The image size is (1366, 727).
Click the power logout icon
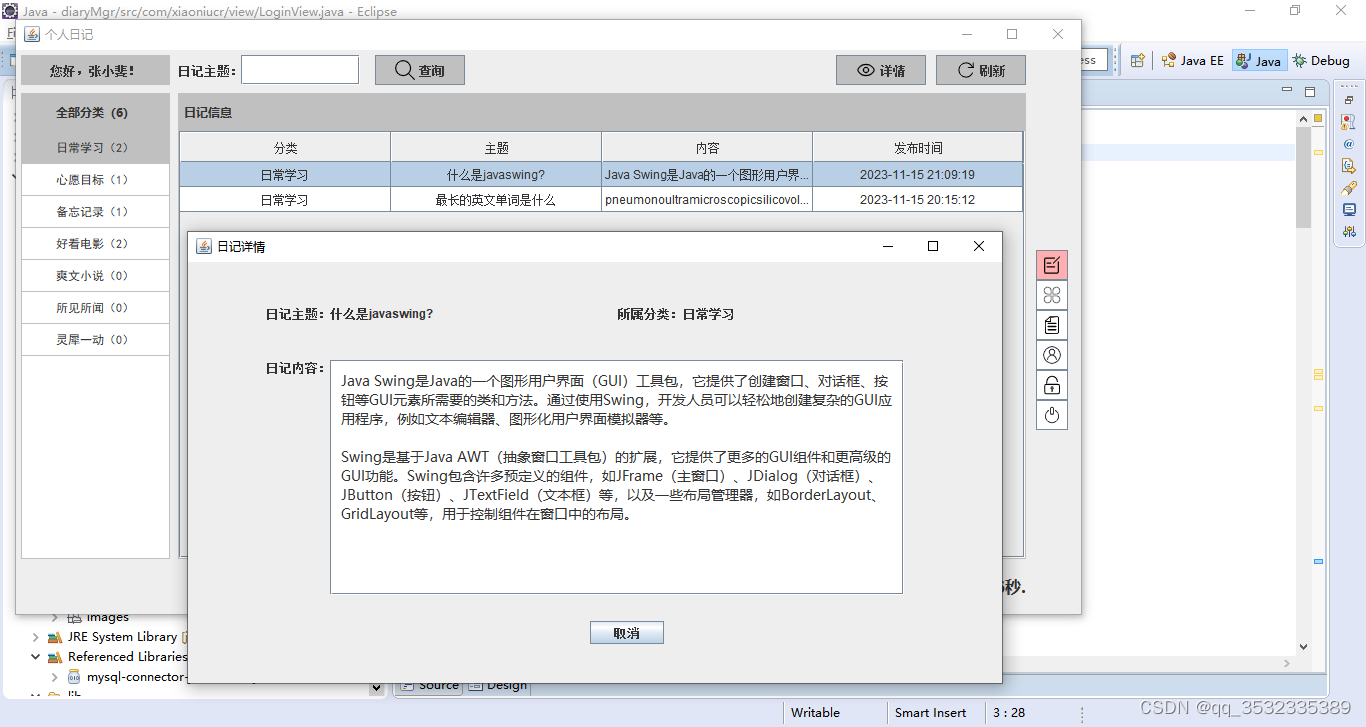[x=1051, y=415]
